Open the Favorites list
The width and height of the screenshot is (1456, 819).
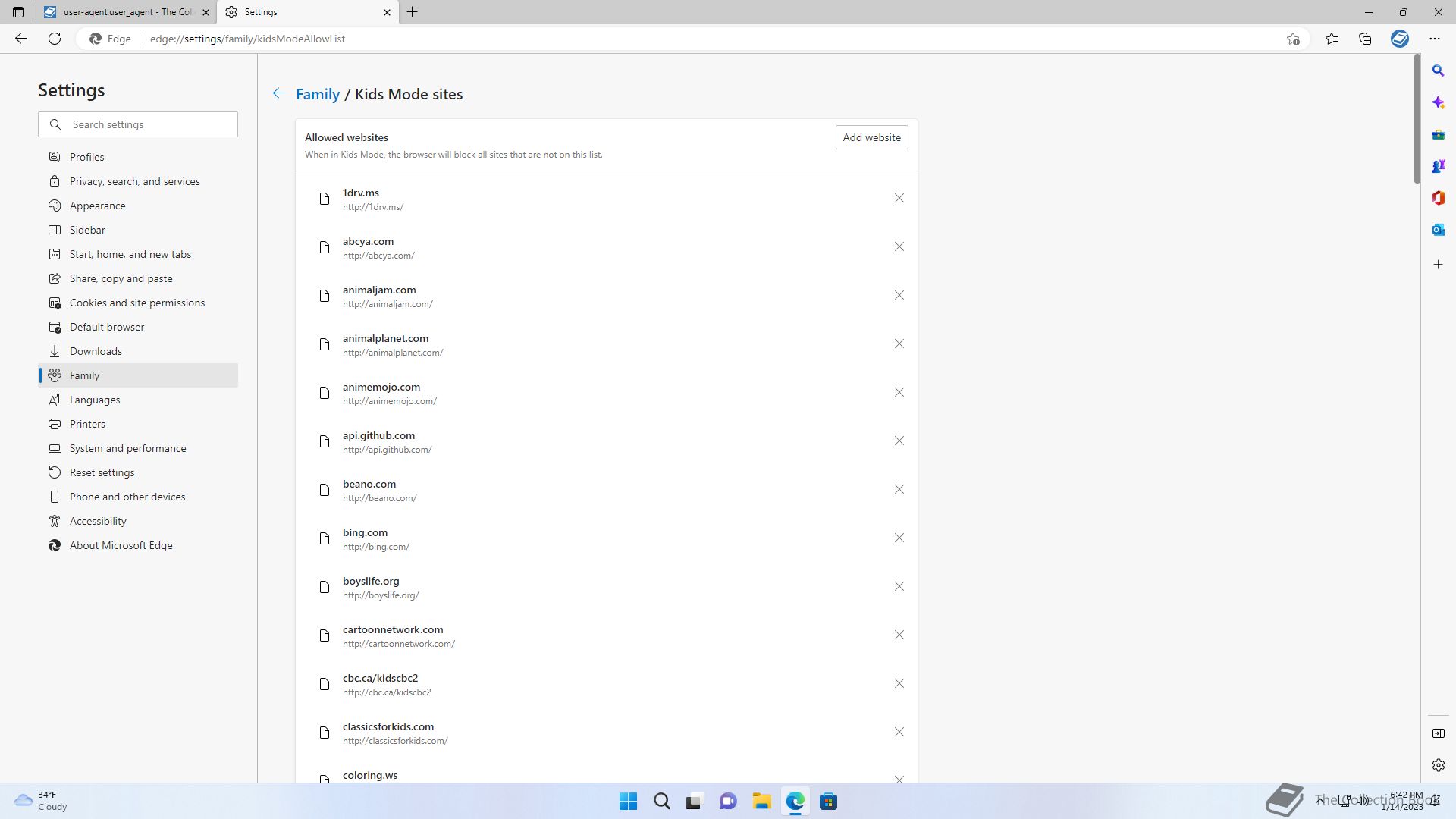tap(1332, 39)
